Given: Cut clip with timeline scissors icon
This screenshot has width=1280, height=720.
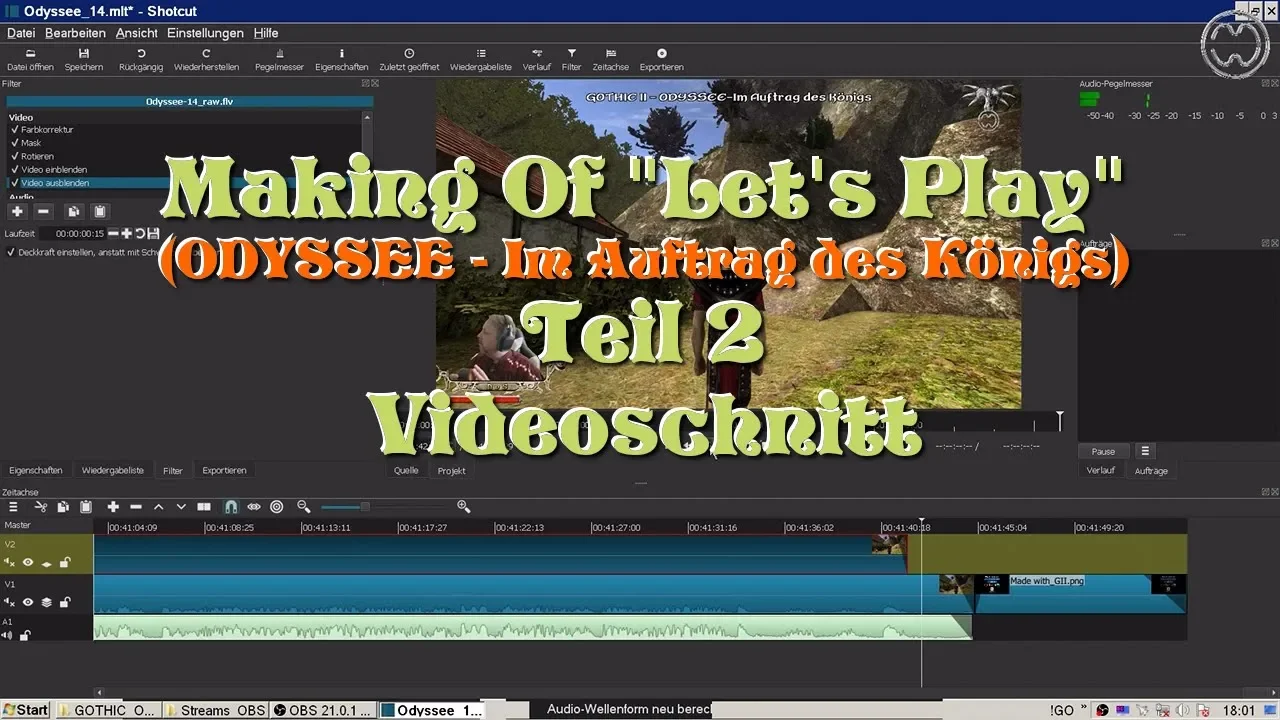Looking at the screenshot, I should click(41, 507).
